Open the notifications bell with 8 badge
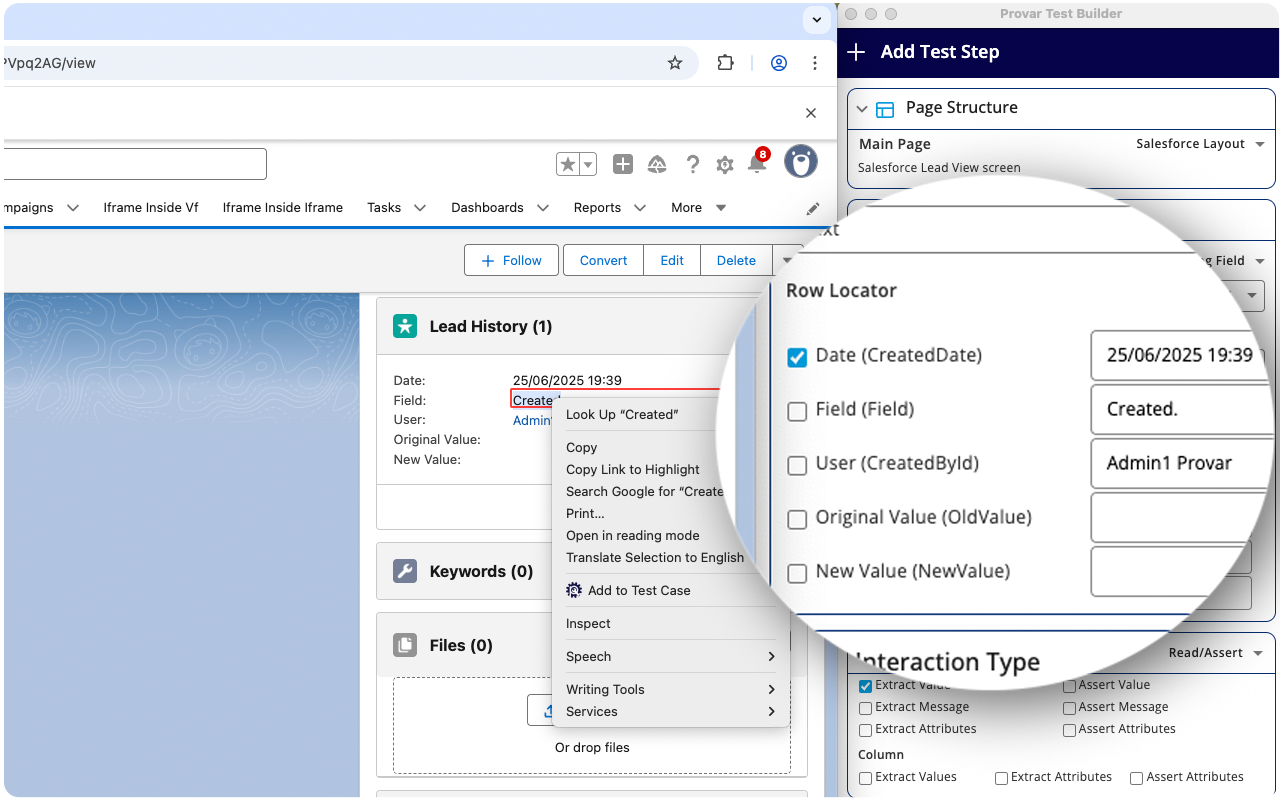Screen dimensions: 1280x800 758,163
